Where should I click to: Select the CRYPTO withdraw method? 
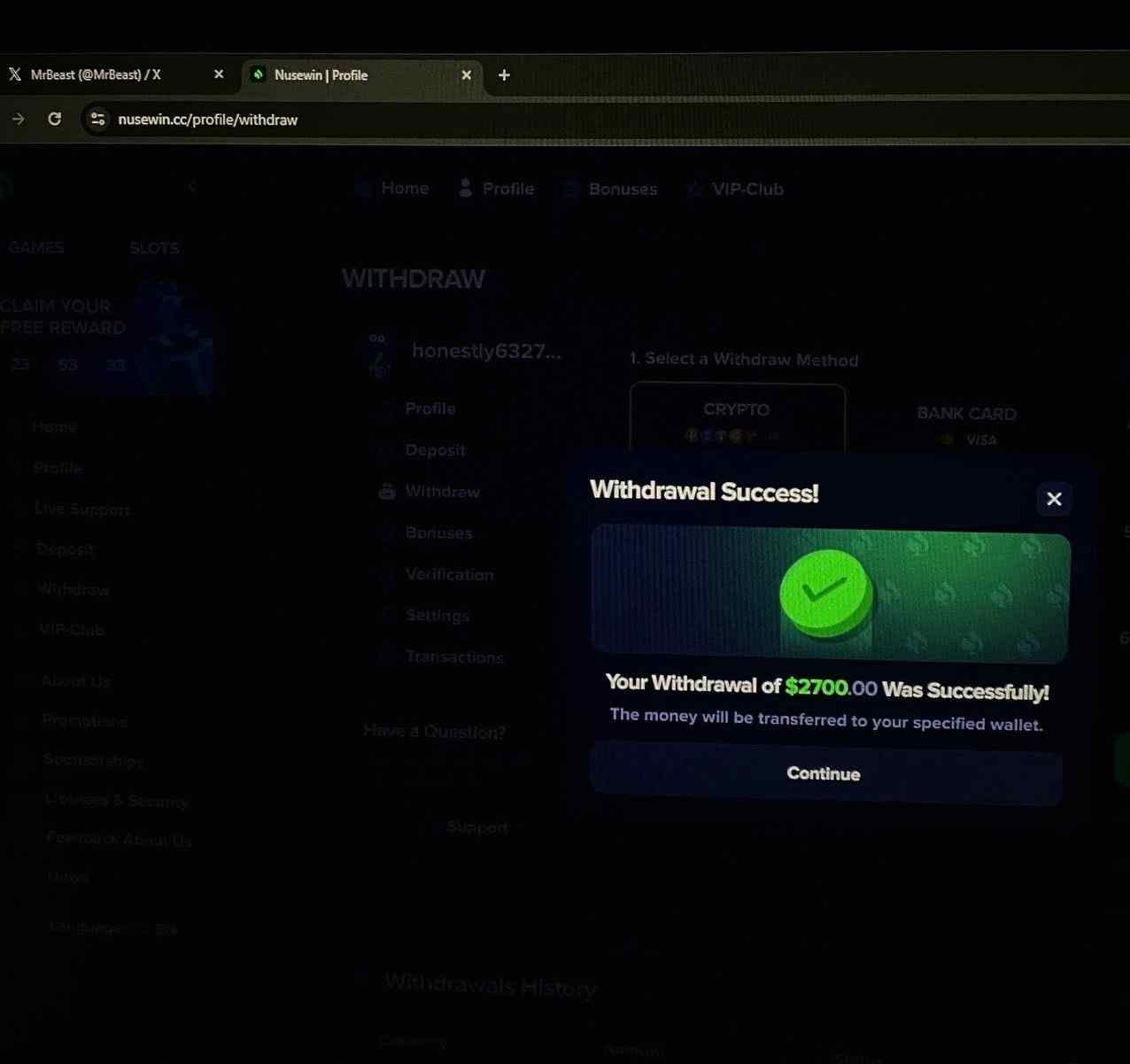pos(737,418)
